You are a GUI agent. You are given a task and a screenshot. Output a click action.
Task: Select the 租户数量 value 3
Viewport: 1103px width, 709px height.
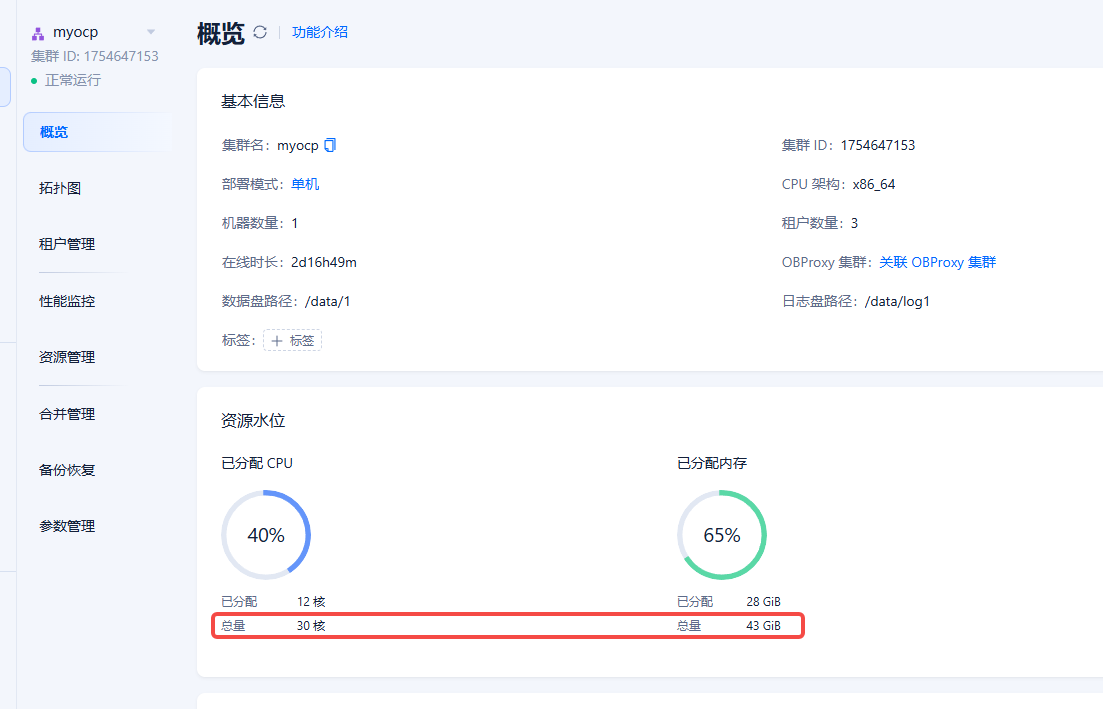[x=855, y=224]
